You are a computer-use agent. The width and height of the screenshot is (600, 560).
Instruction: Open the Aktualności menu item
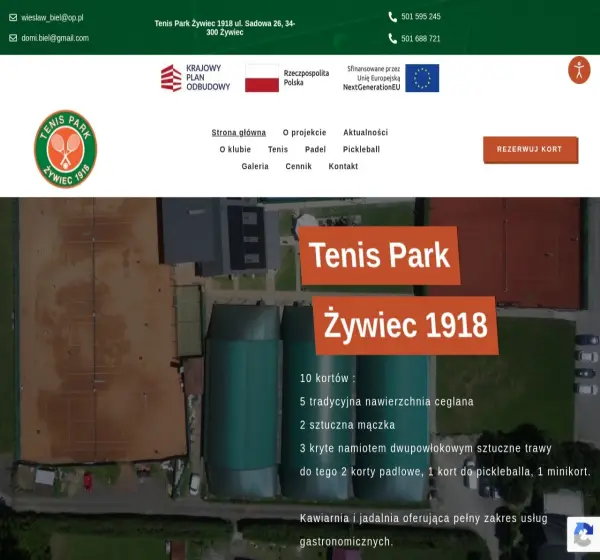365,132
